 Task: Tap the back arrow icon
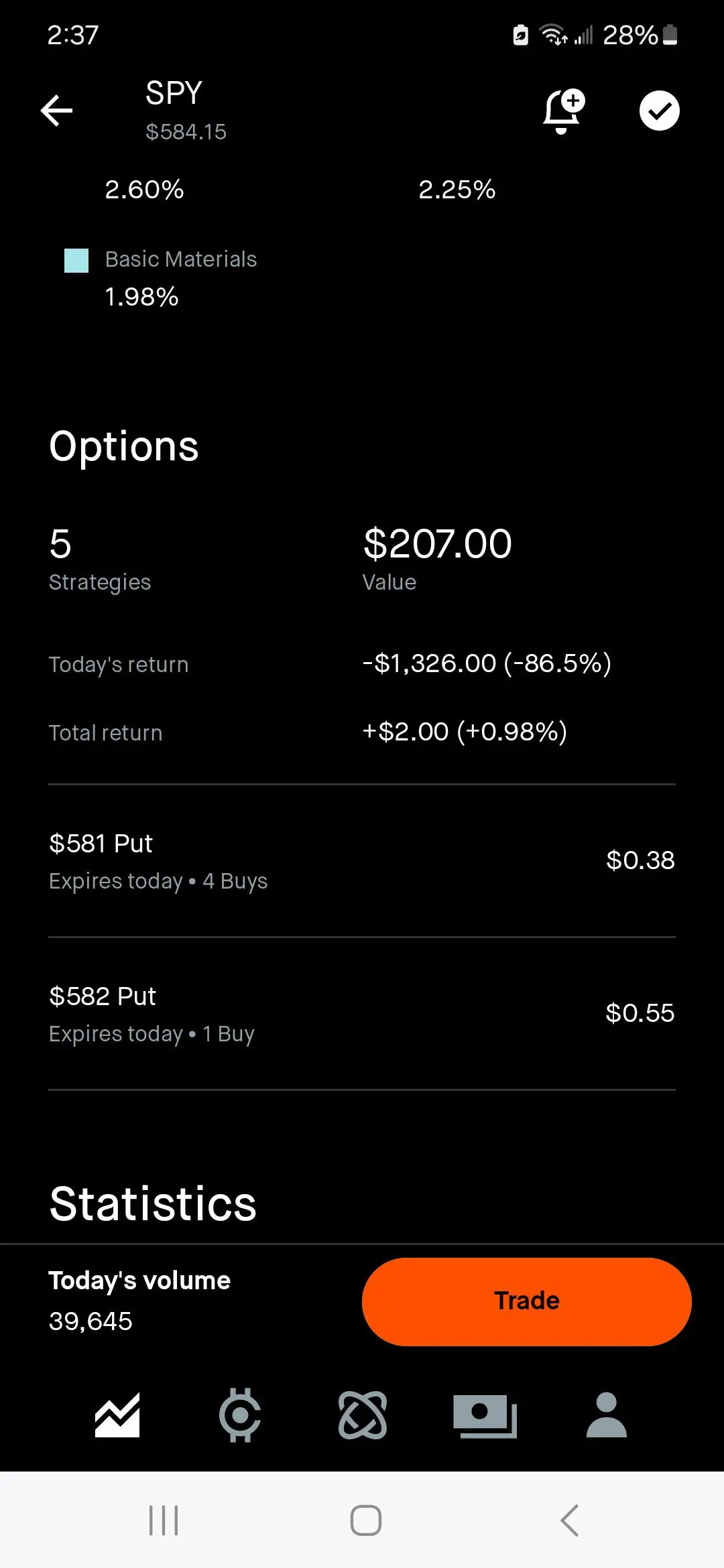point(56,111)
